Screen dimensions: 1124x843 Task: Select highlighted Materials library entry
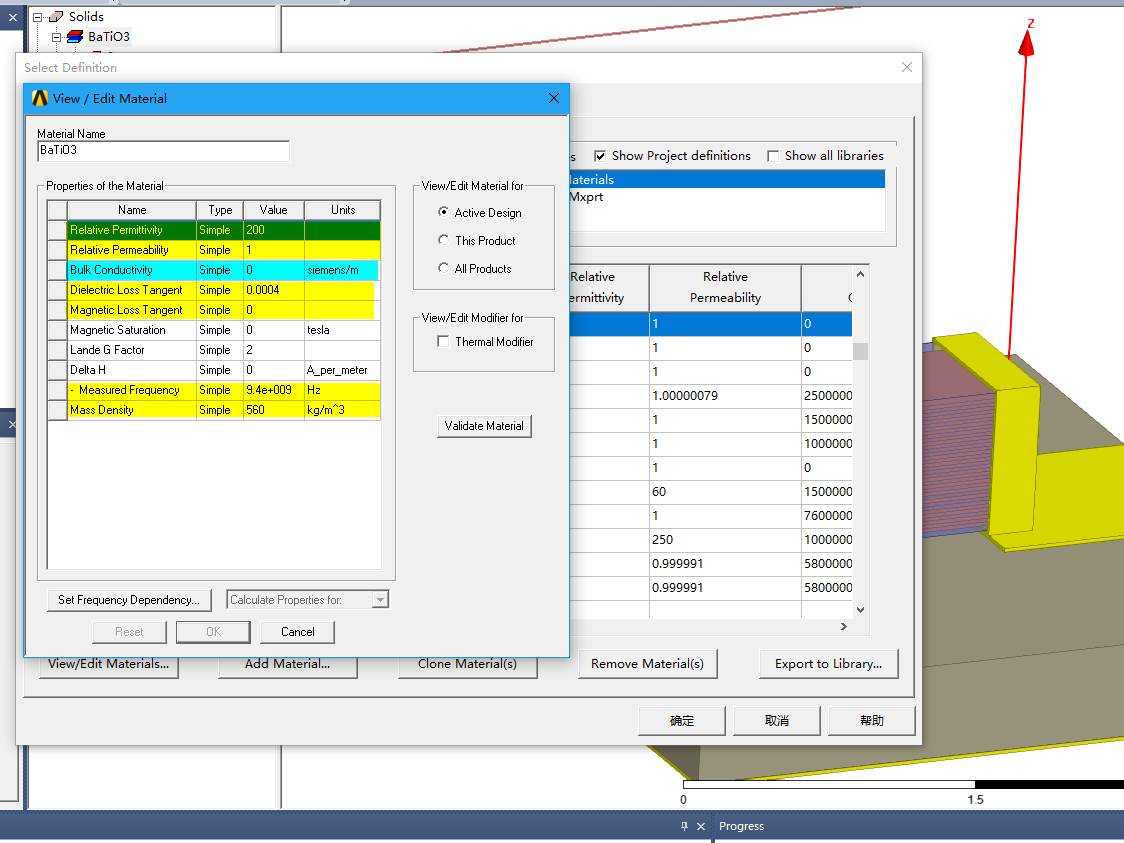tap(727, 180)
